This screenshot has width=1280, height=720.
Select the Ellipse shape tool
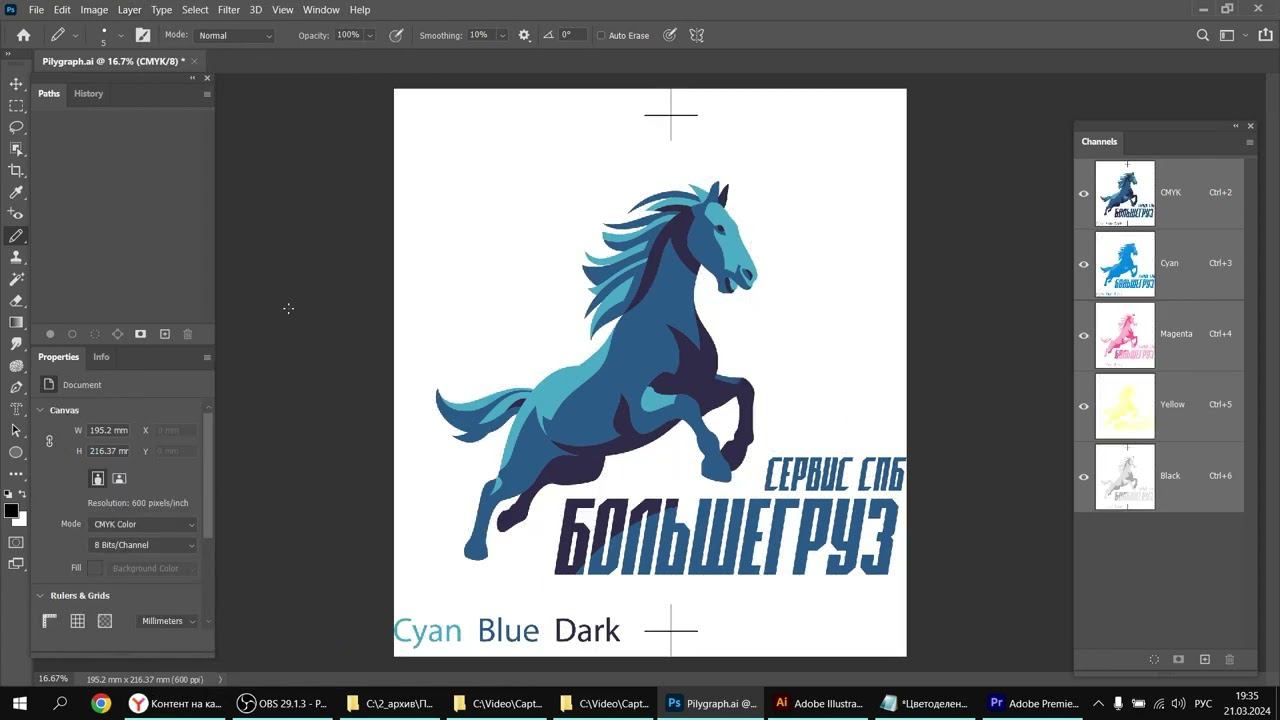click(16, 452)
